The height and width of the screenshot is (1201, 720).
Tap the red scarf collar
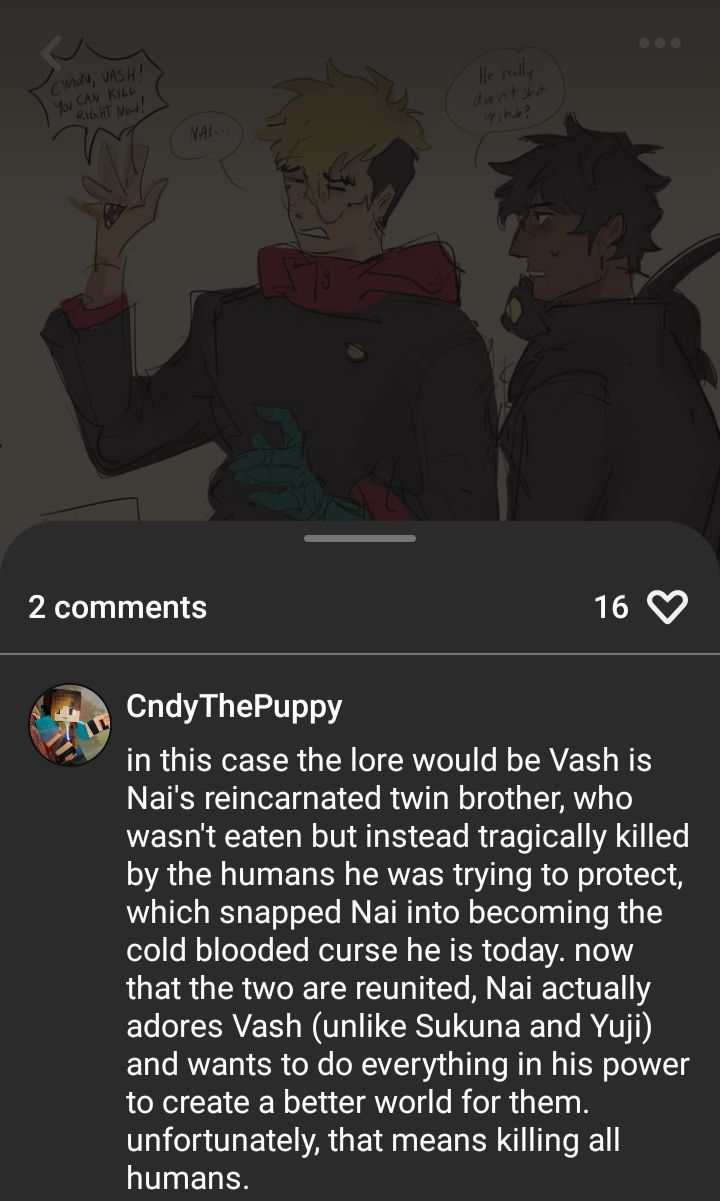click(354, 277)
